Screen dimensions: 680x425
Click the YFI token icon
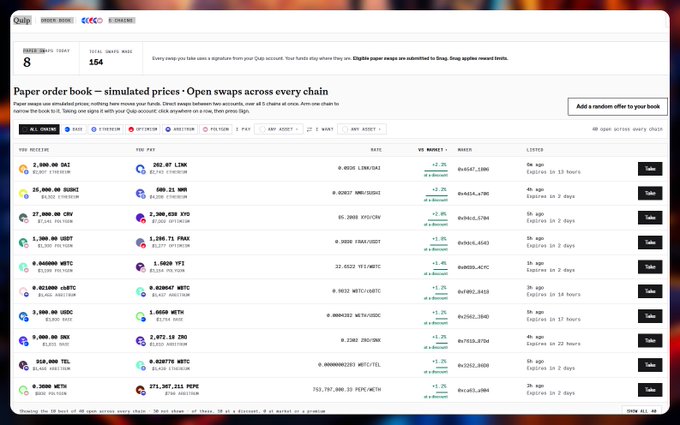point(140,267)
